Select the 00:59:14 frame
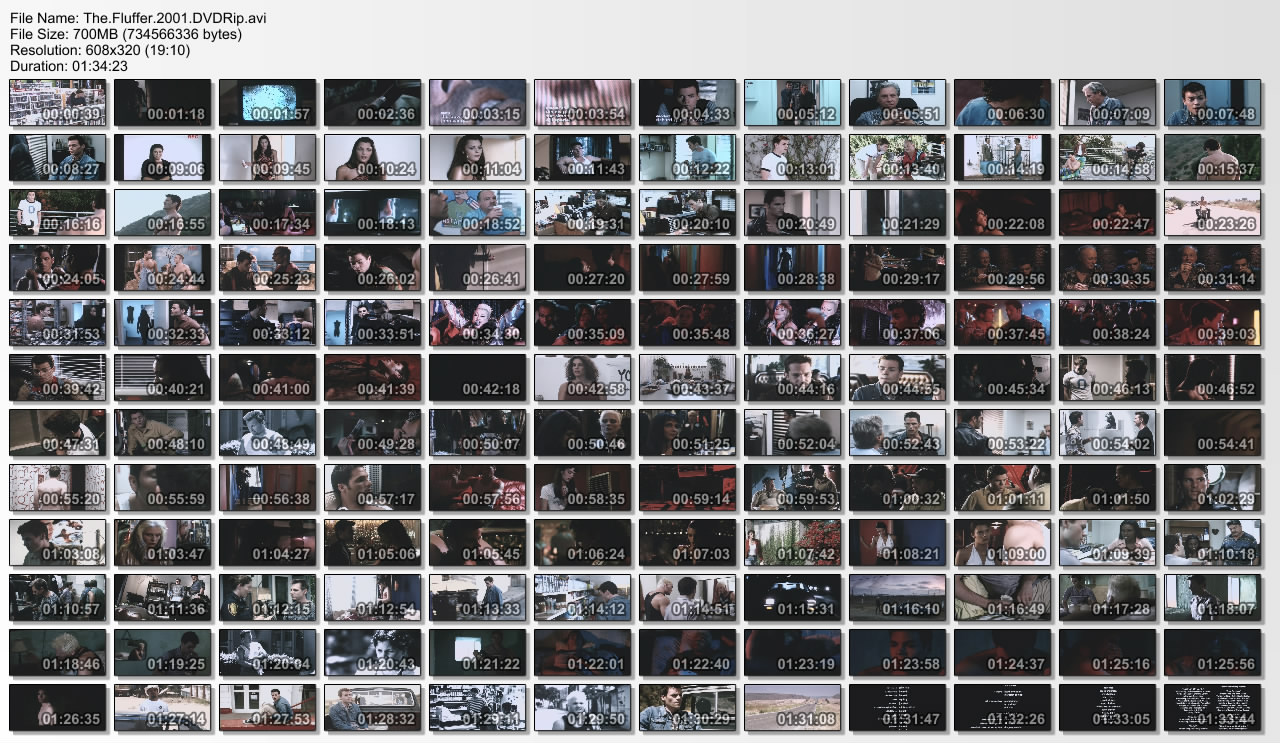Screen dimensions: 1280x743 (x=687, y=488)
